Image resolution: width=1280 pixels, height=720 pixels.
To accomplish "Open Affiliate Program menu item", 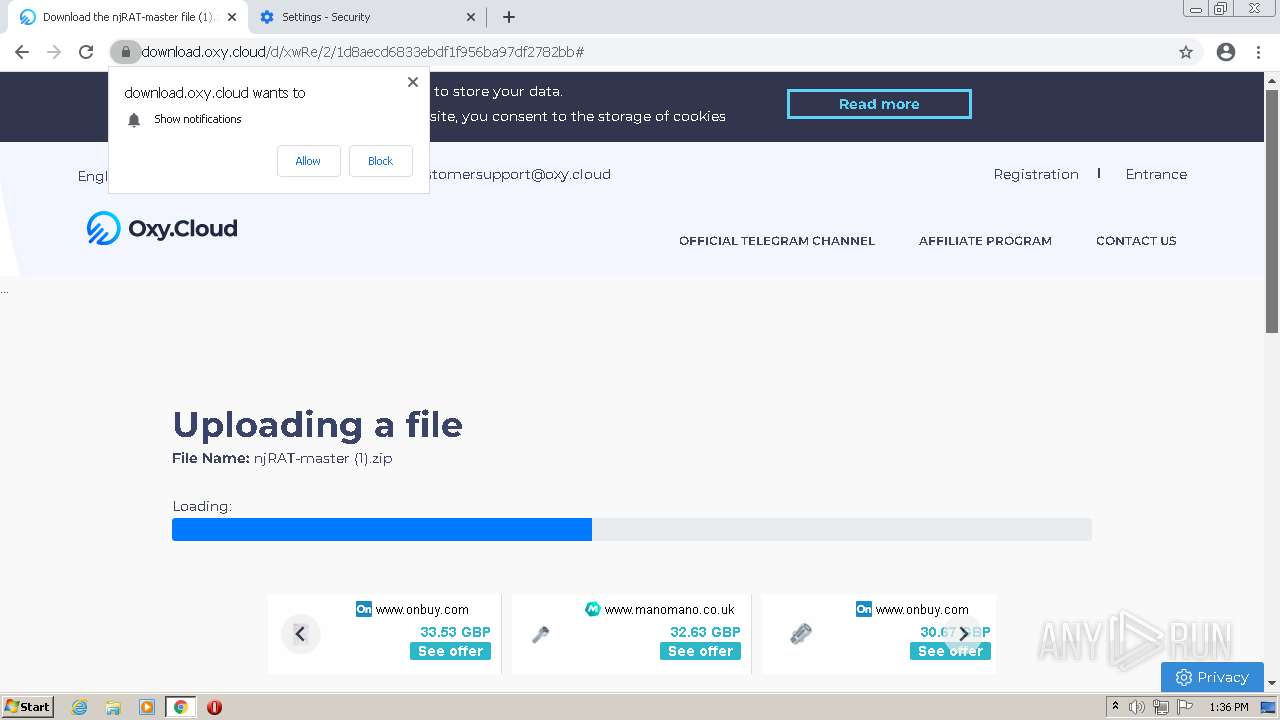I will tap(985, 241).
